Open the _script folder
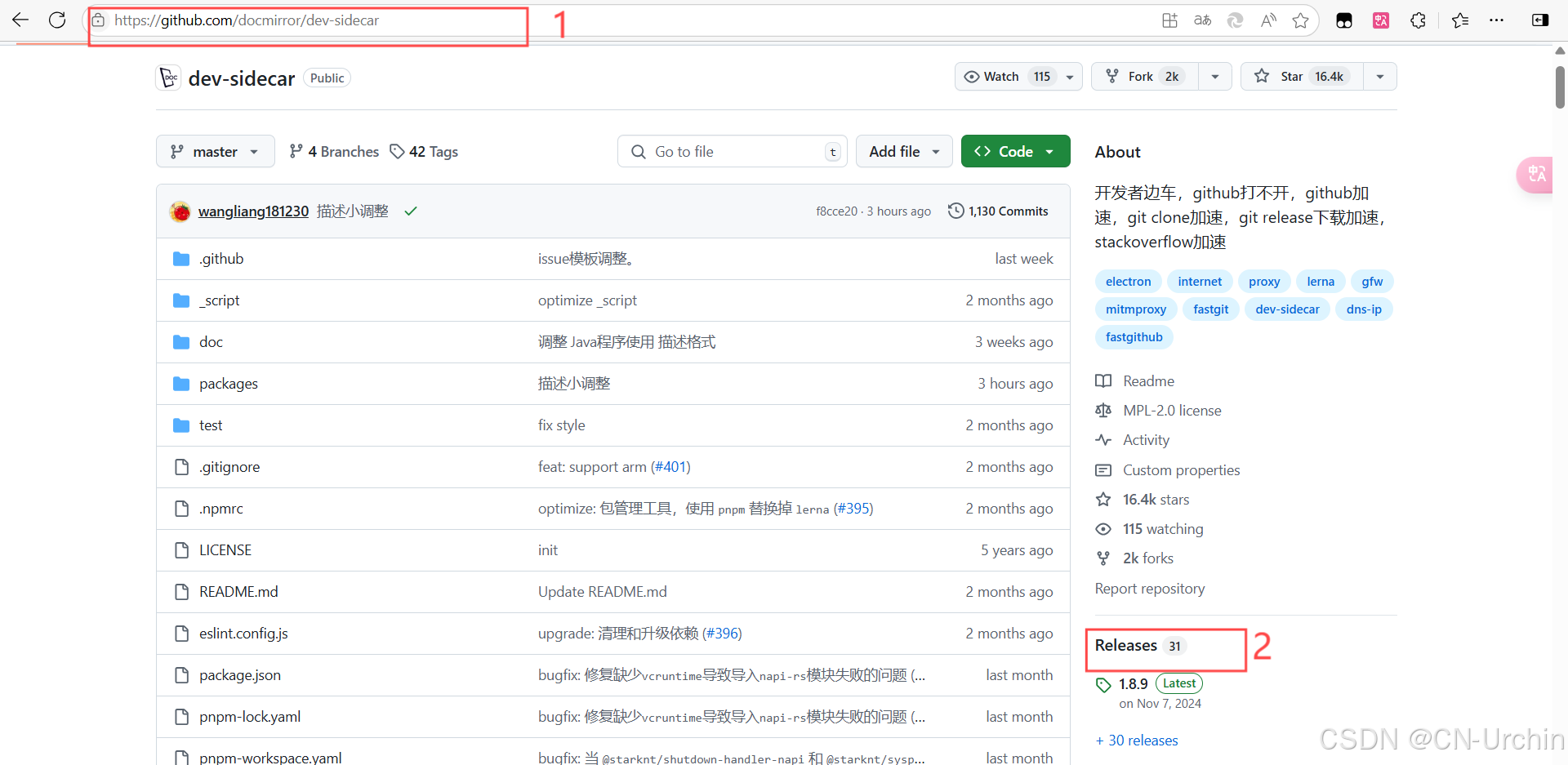This screenshot has width=1568, height=765. point(219,300)
